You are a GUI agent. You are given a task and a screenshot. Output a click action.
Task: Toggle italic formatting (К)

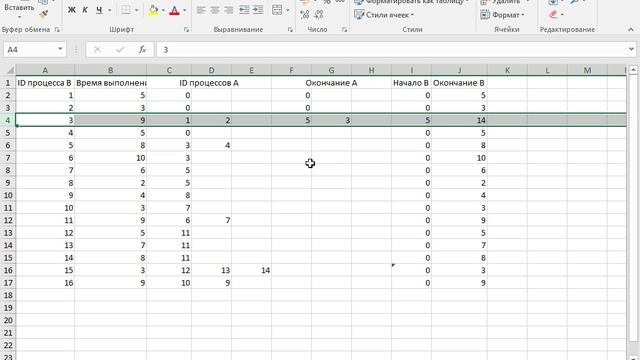coord(85,10)
